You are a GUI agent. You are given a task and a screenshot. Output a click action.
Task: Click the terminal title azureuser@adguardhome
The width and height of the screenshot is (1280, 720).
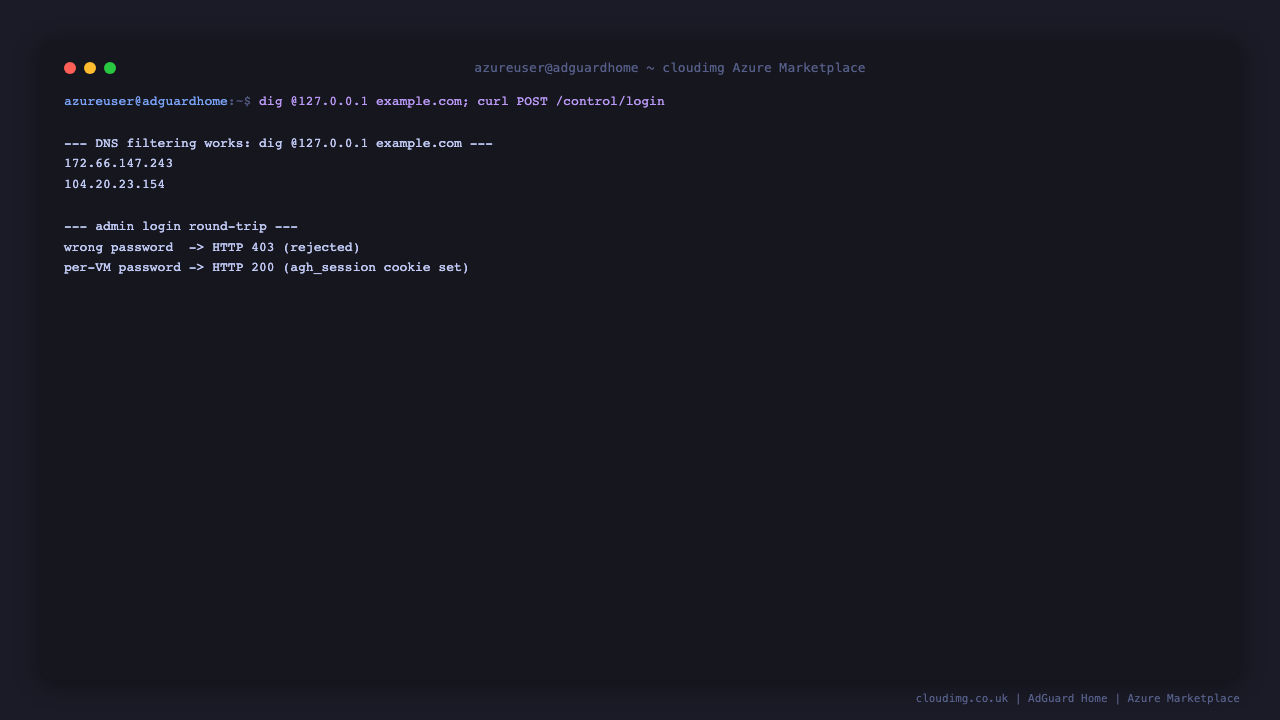[556, 68]
